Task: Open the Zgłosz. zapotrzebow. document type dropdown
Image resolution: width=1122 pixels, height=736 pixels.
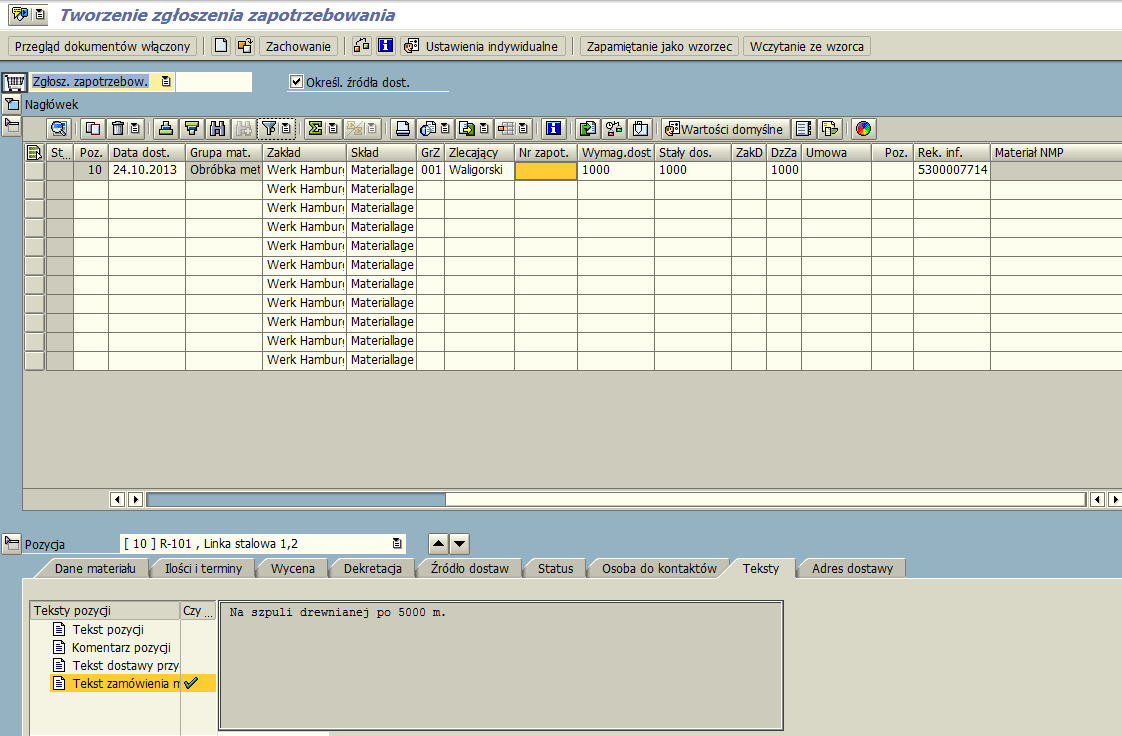Action: [166, 82]
